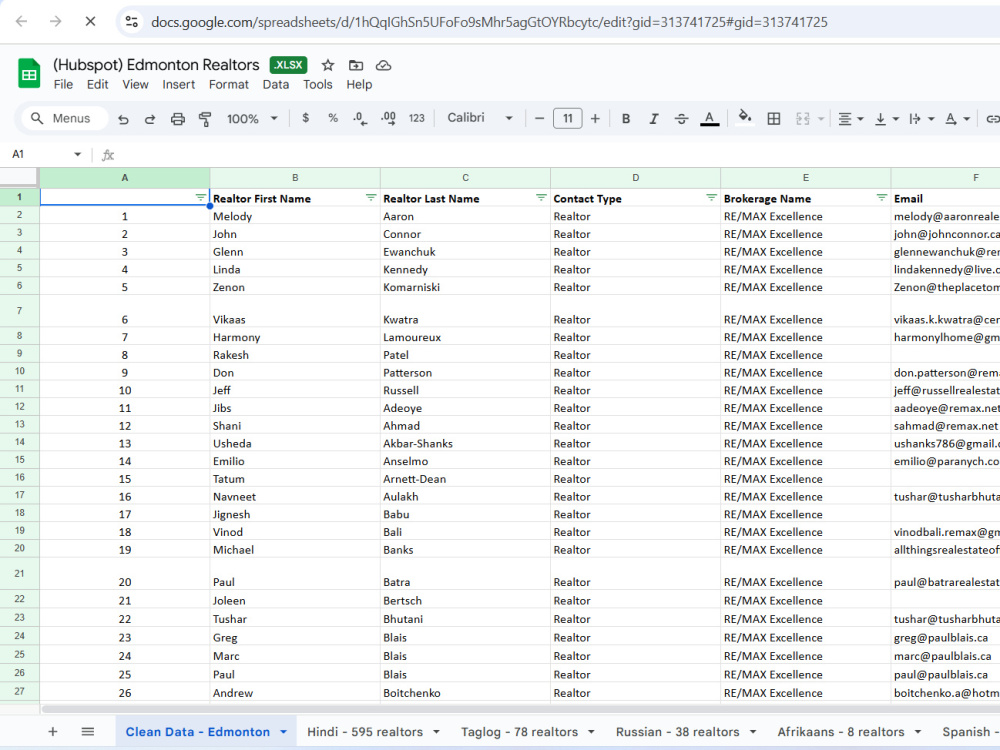Switch to Russian - 38 realtors tab
Image resolution: width=1000 pixels, height=750 pixels.
[x=677, y=732]
